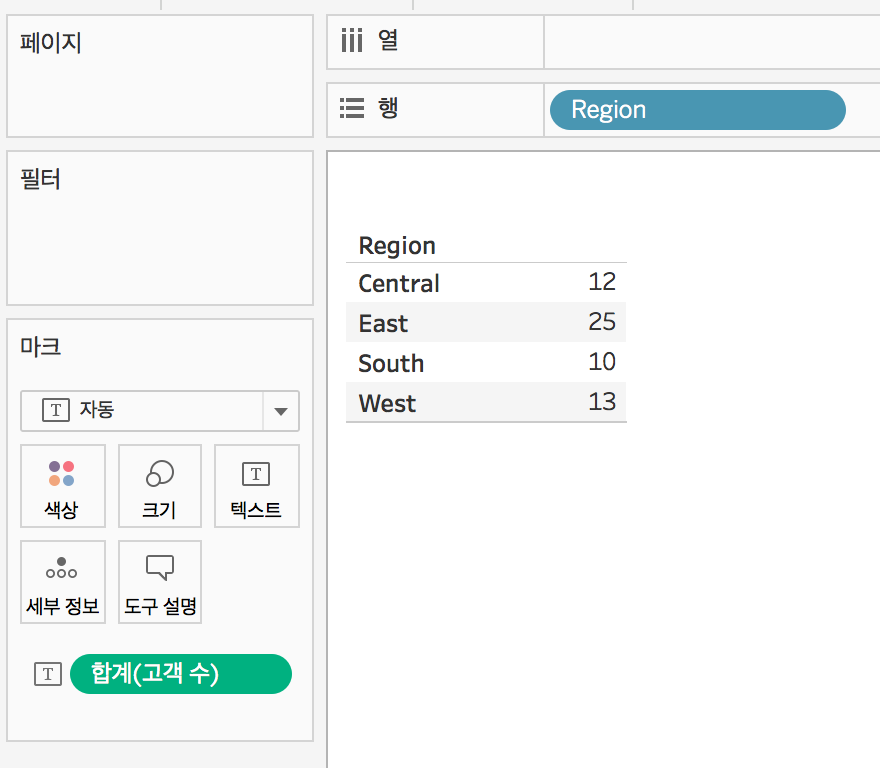Click the Detail (세부 정보) marks card
Screen dimensions: 880x768
[62, 582]
